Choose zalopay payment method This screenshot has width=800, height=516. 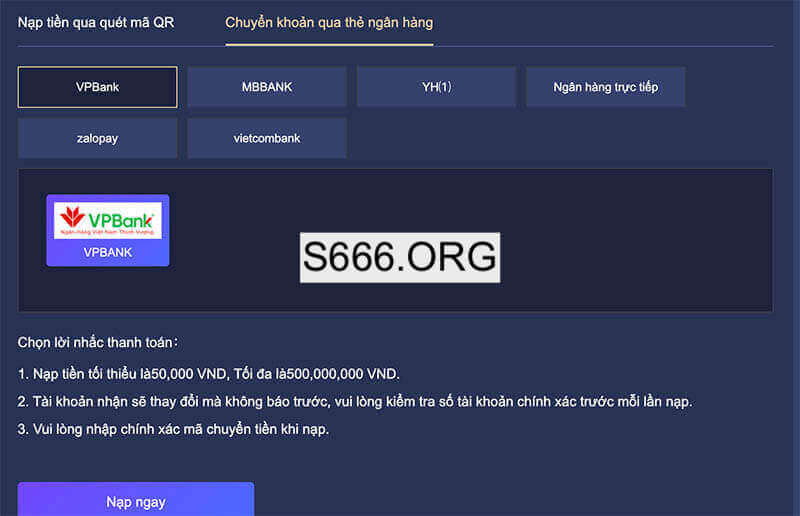click(97, 138)
